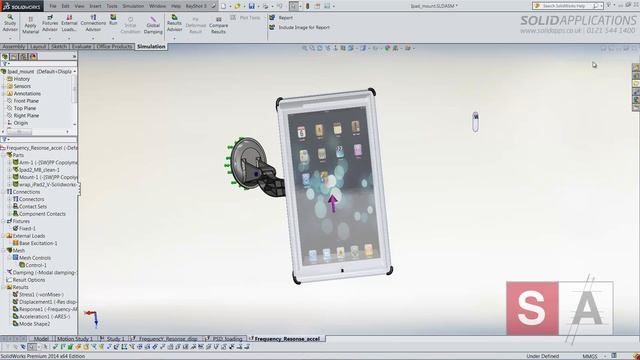
Task: Click the Zoom to Fit icon in view toolbar
Action: (x=304, y=48)
